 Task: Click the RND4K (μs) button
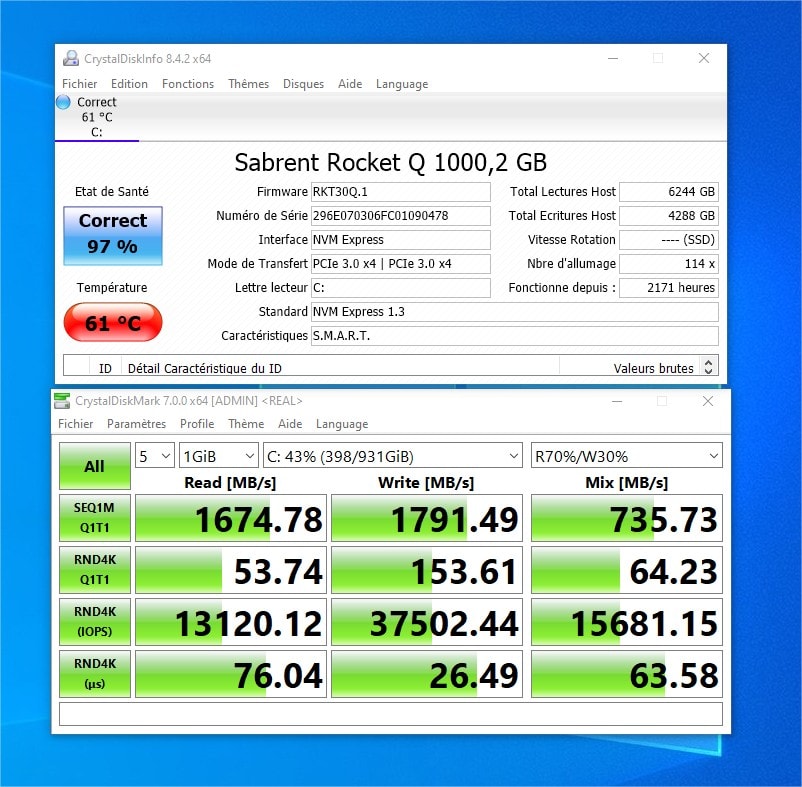tap(95, 674)
